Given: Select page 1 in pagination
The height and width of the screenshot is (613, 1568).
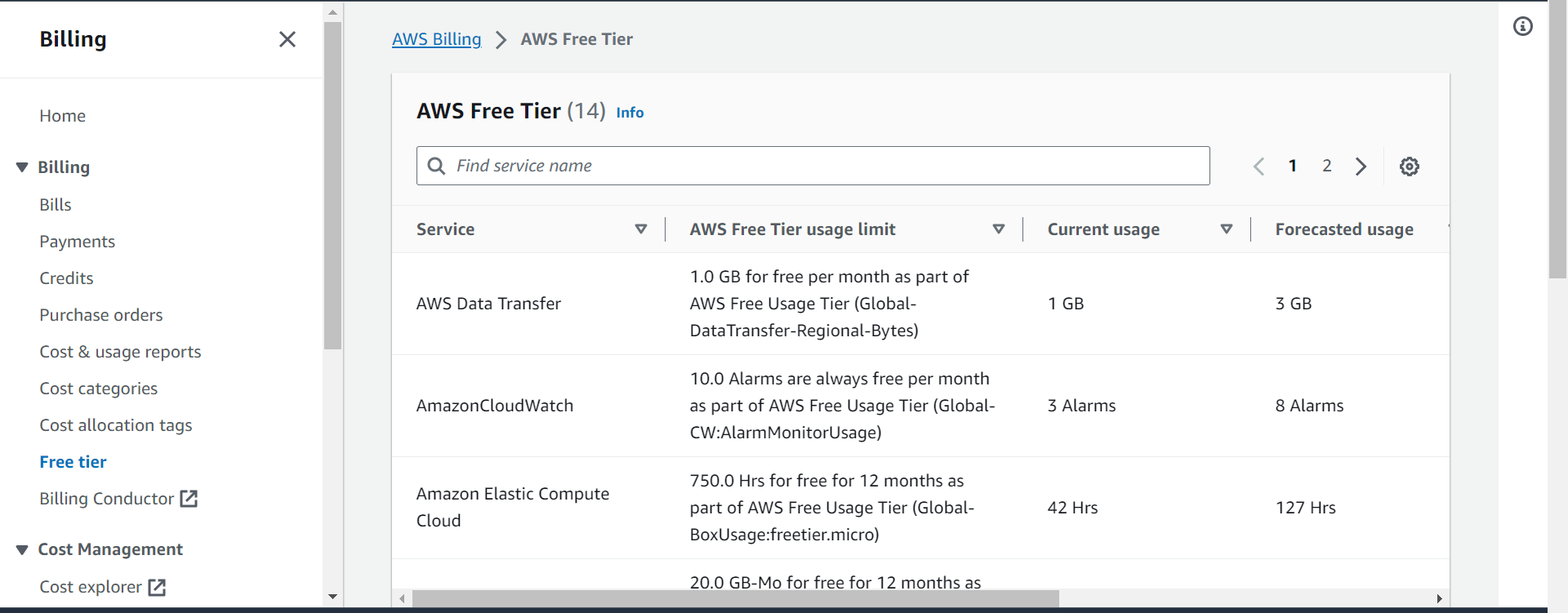Looking at the screenshot, I should click(1293, 166).
